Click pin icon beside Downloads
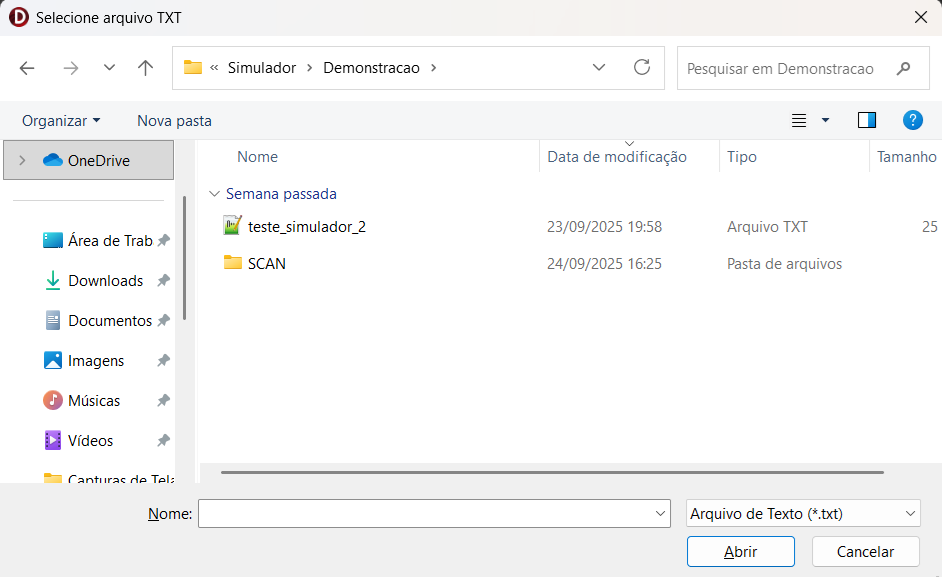The image size is (942, 577). click(163, 281)
